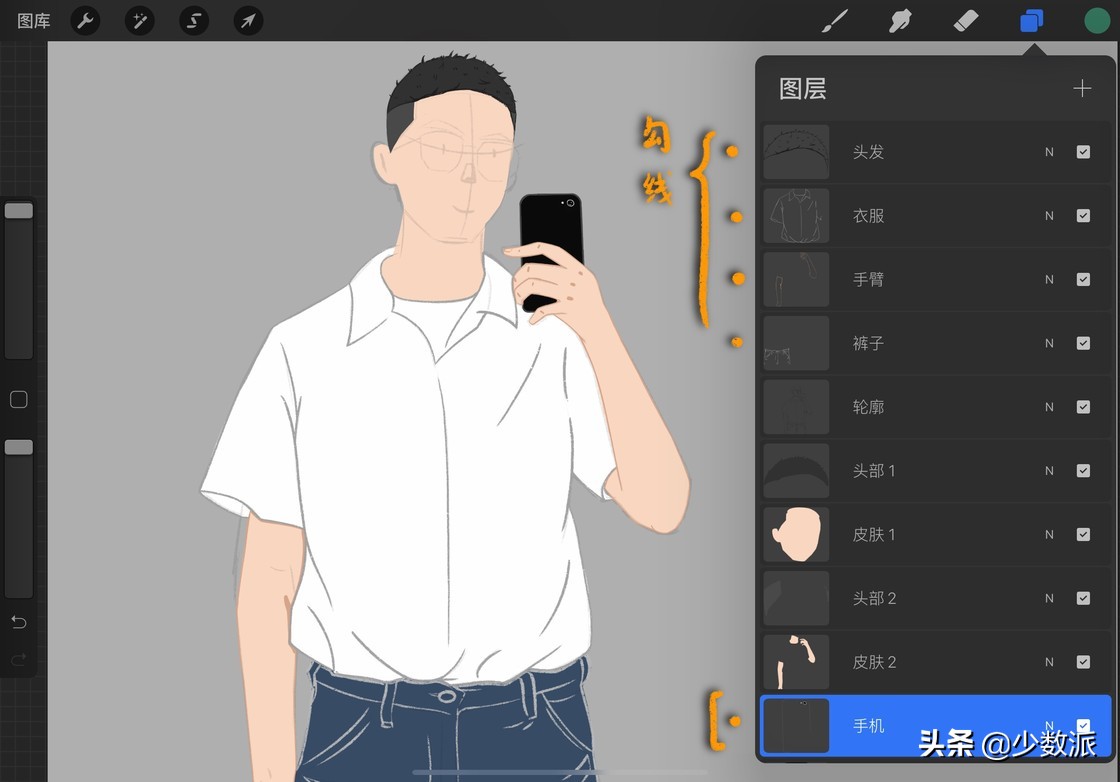The height and width of the screenshot is (782, 1120).
Task: Open the Brush tool
Action: [834, 20]
